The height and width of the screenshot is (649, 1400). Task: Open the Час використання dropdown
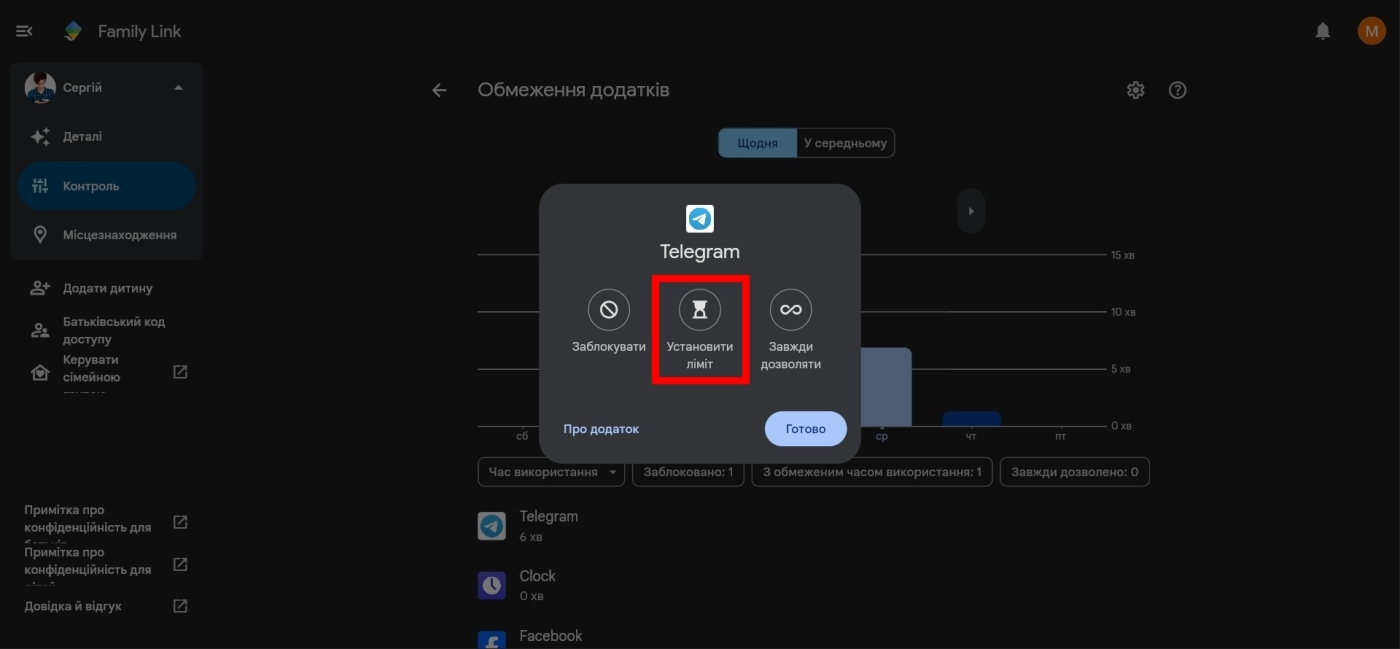pos(551,472)
